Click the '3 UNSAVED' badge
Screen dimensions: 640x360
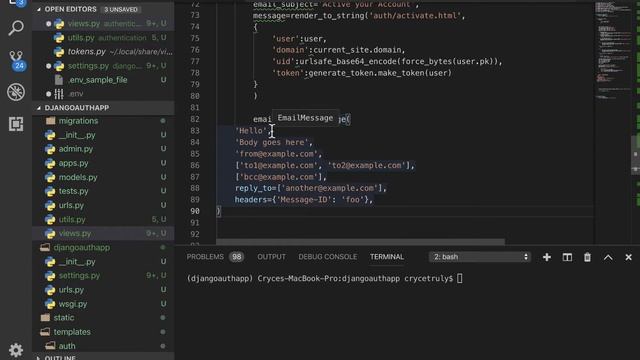click(120, 9)
